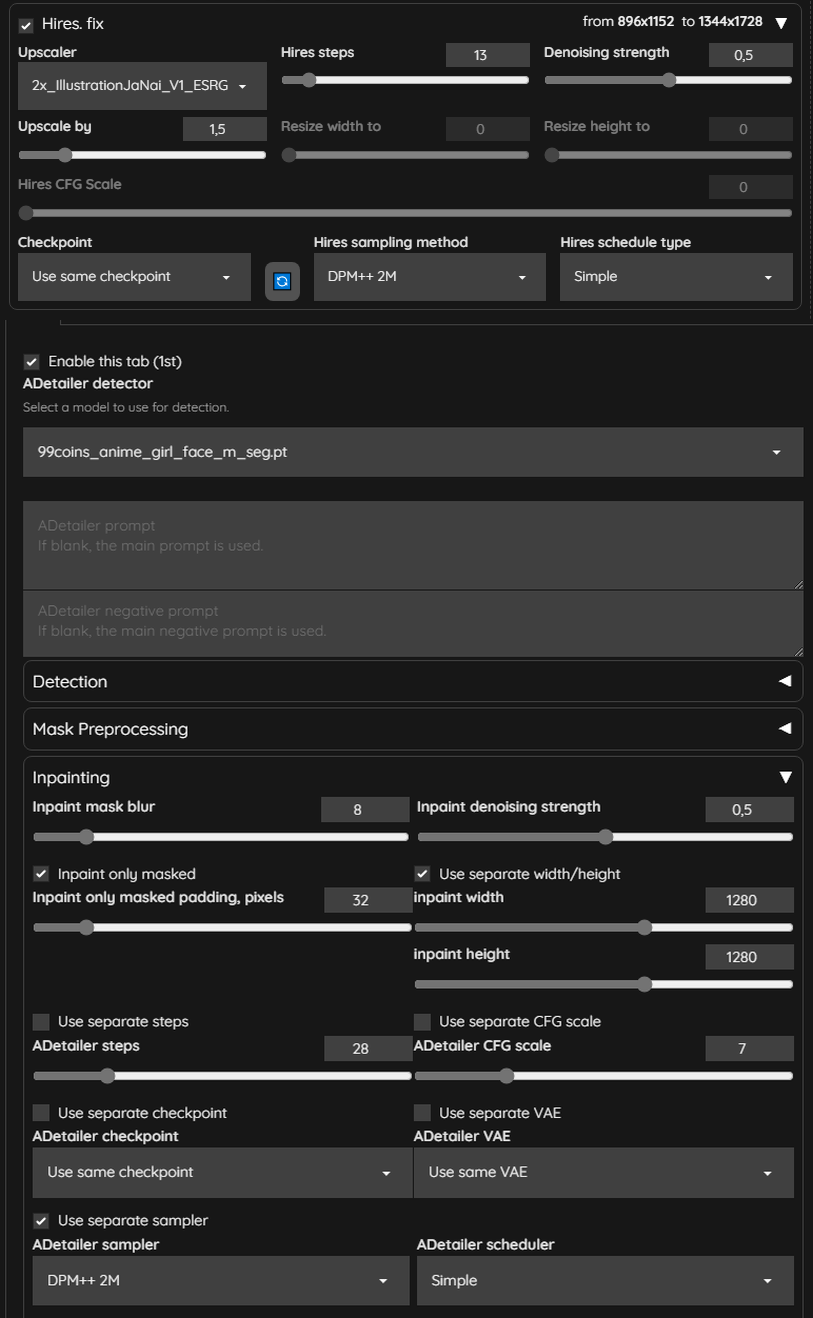Image resolution: width=813 pixels, height=1318 pixels.
Task: Collapse the Hires. fix section arrow
Action: click(x=781, y=22)
